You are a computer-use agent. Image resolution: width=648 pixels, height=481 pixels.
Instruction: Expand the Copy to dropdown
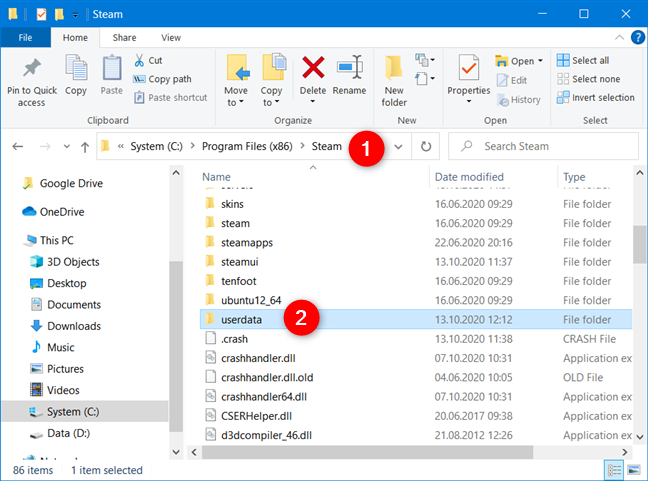(272, 102)
